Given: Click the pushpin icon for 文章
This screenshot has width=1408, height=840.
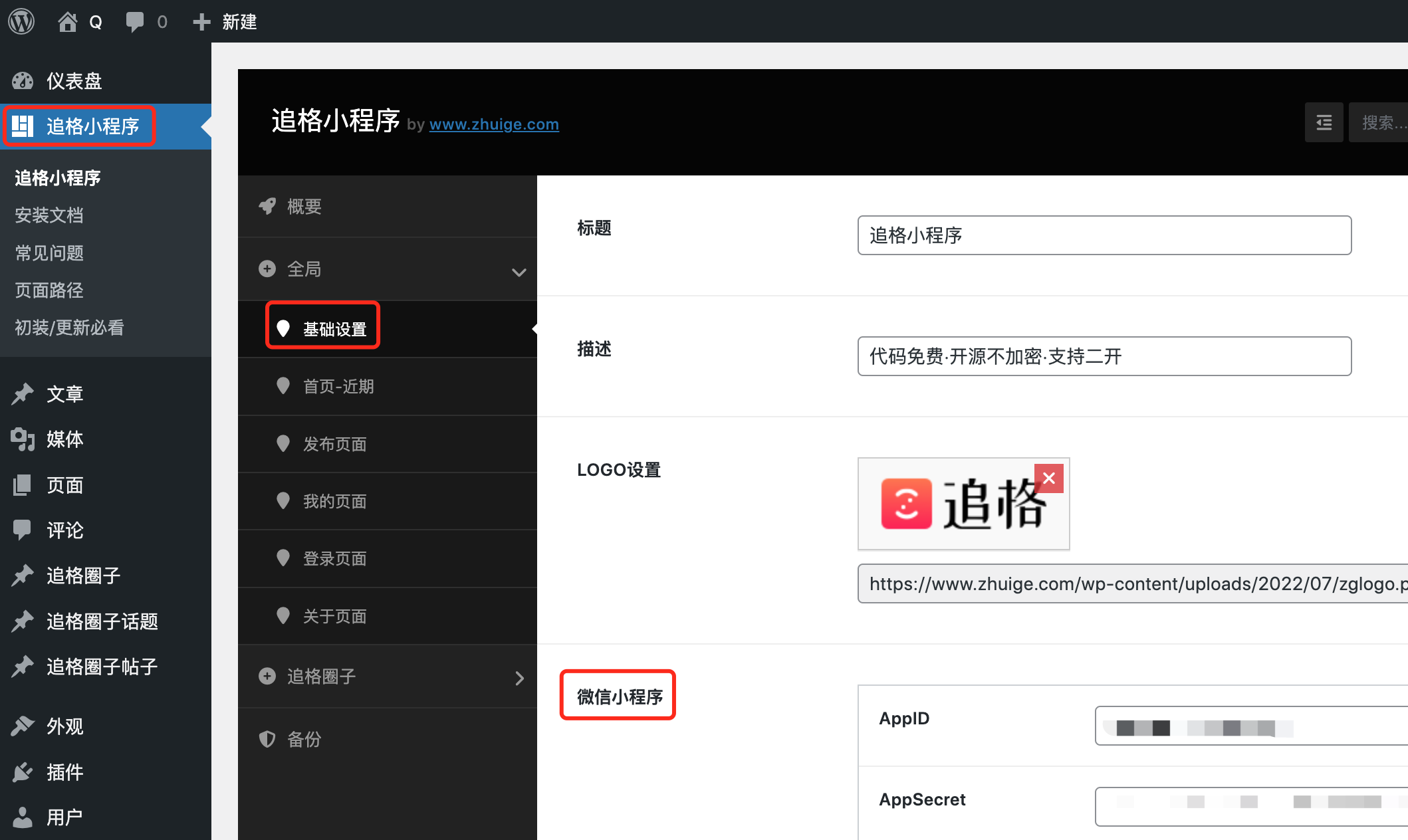Looking at the screenshot, I should tap(23, 394).
